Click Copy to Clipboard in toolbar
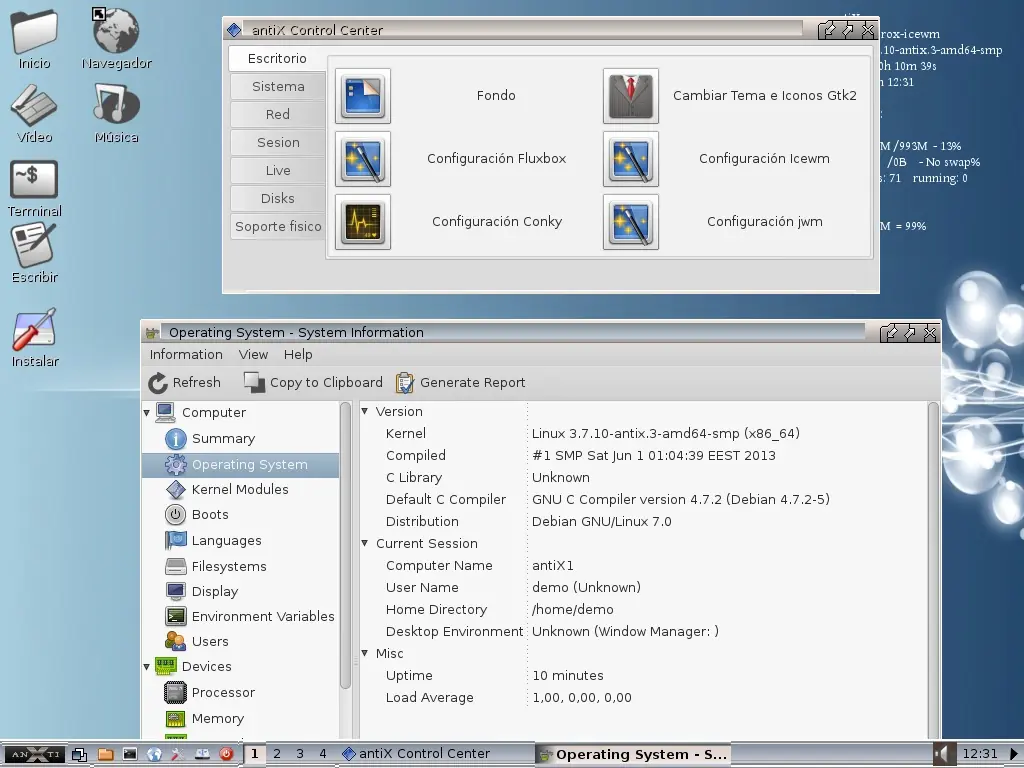Image resolution: width=1024 pixels, height=768 pixels. pos(313,383)
